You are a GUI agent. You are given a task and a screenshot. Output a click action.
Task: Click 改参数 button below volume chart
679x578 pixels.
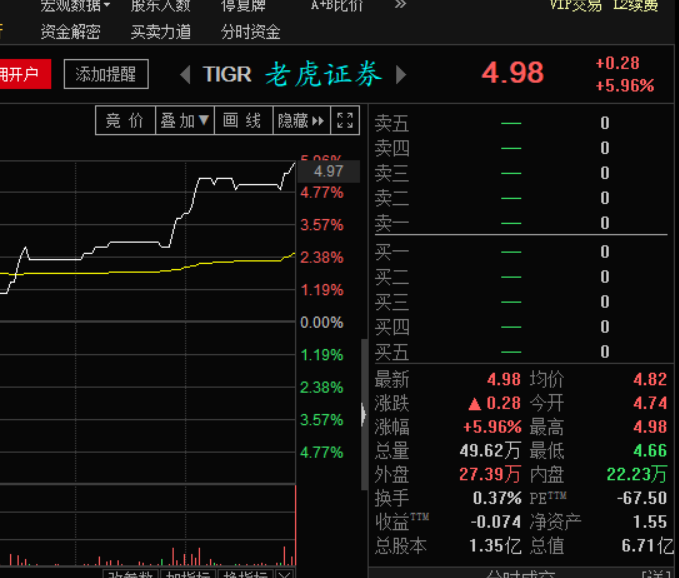click(x=130, y=575)
